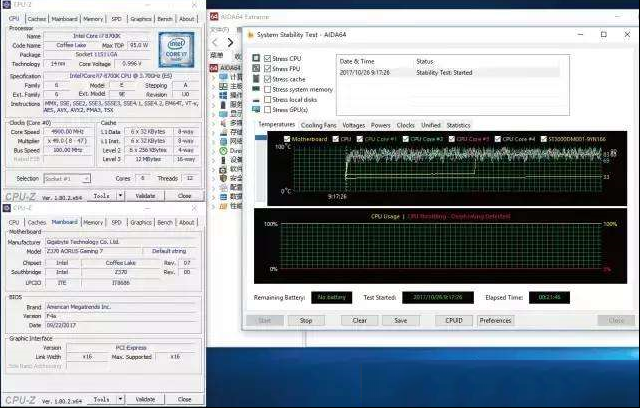Expand the Computer (计算机) tree node

coord(213,77)
